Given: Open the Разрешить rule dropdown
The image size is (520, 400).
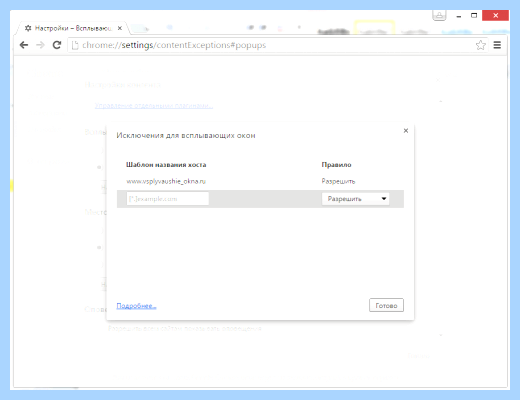Looking at the screenshot, I should pyautogui.click(x=355, y=199).
